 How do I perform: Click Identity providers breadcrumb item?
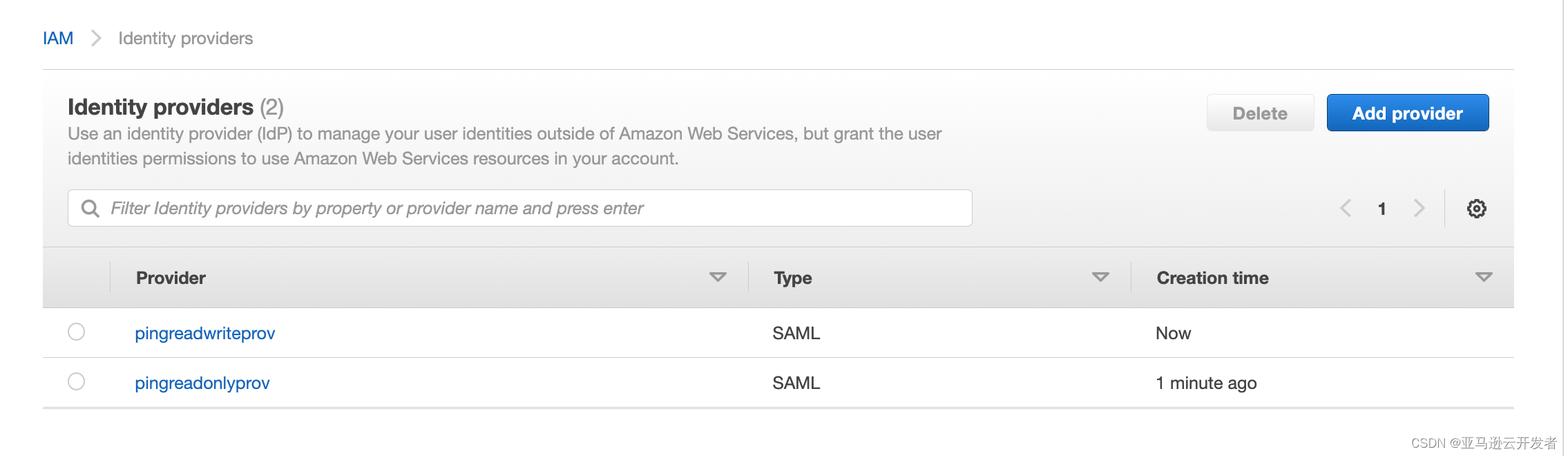click(185, 39)
